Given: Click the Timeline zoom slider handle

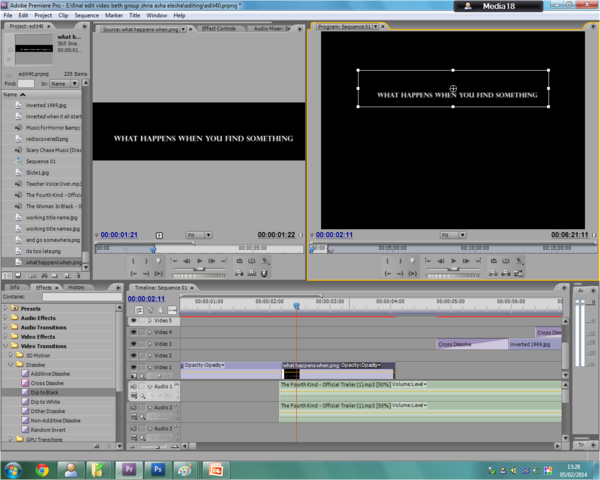Looking at the screenshot, I should click(157, 447).
